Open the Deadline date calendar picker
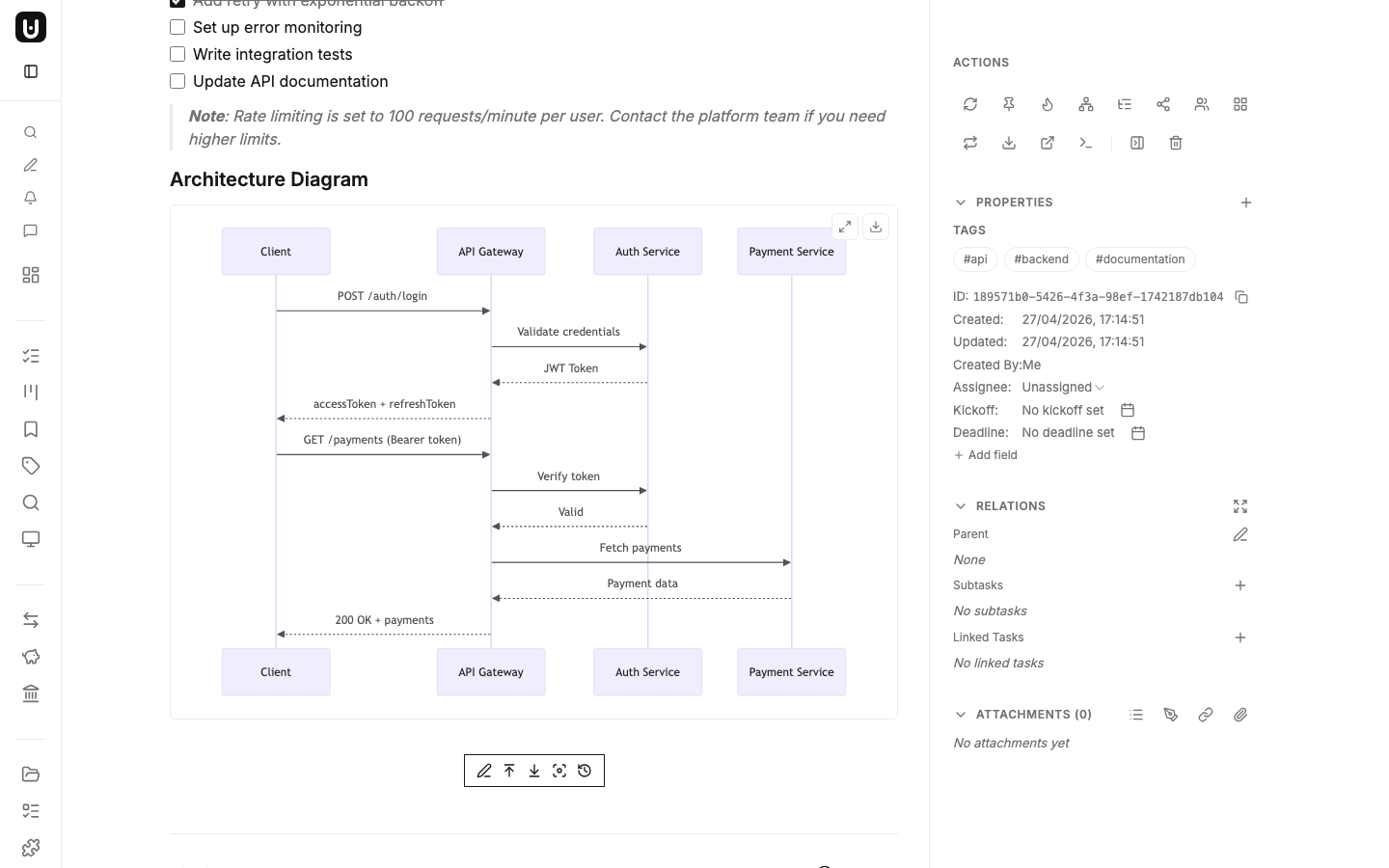This screenshot has height=868, width=1389. (x=1138, y=433)
